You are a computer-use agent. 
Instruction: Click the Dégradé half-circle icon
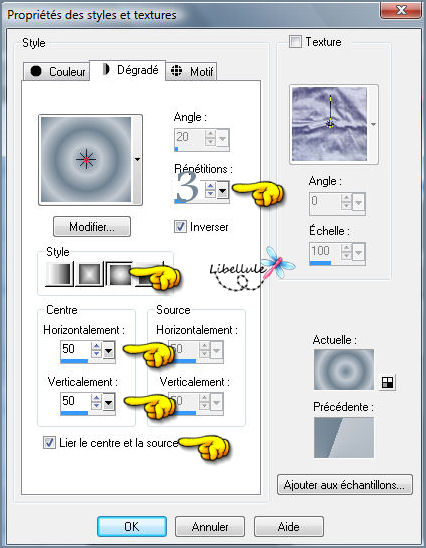tap(106, 69)
